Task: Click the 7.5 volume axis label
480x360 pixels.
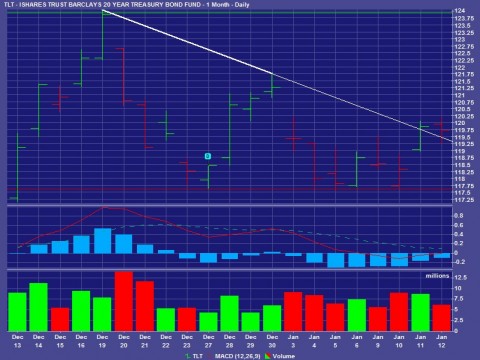Action: 459,299
